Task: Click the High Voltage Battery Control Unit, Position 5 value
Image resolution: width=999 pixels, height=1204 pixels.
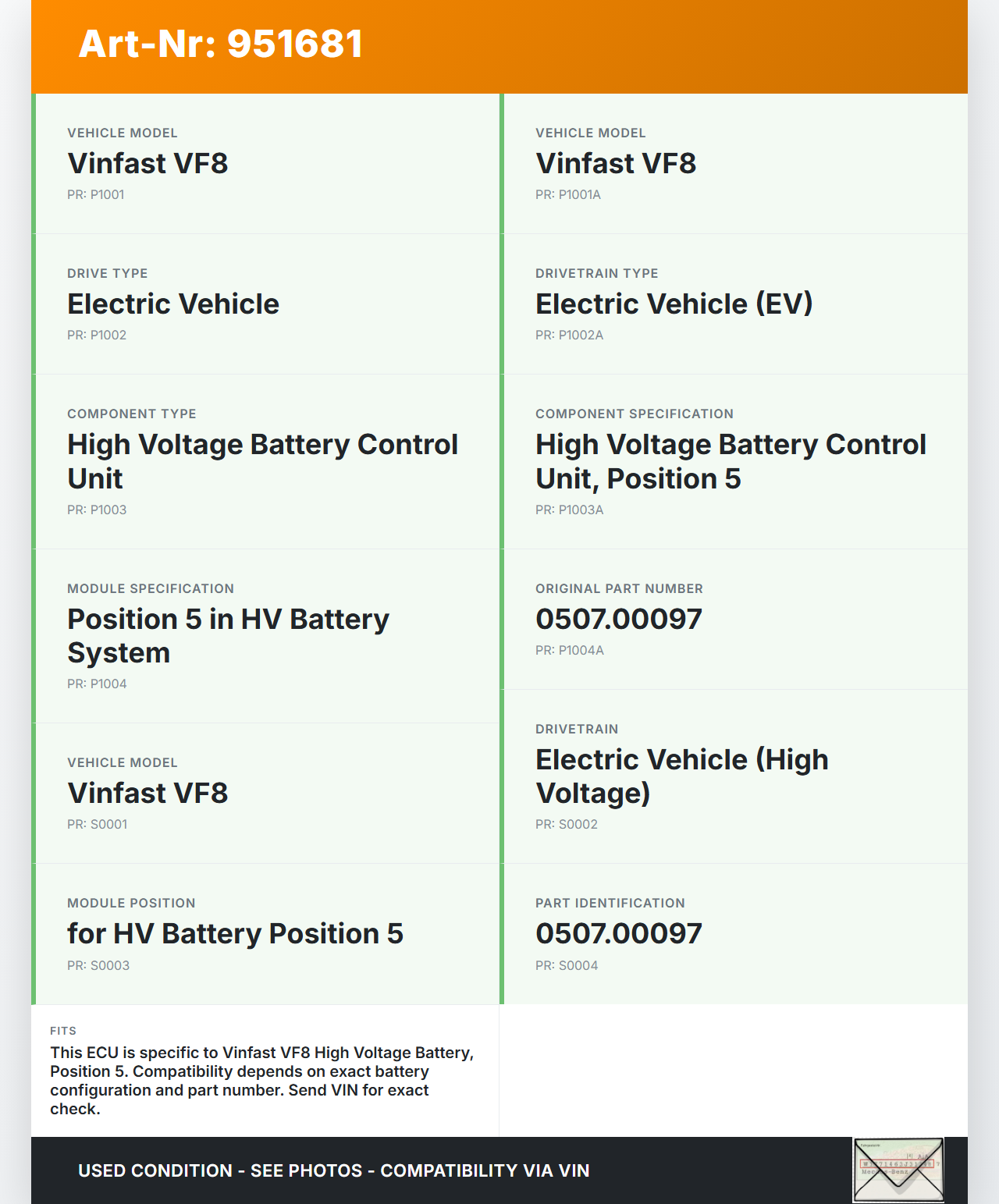Action: [730, 461]
